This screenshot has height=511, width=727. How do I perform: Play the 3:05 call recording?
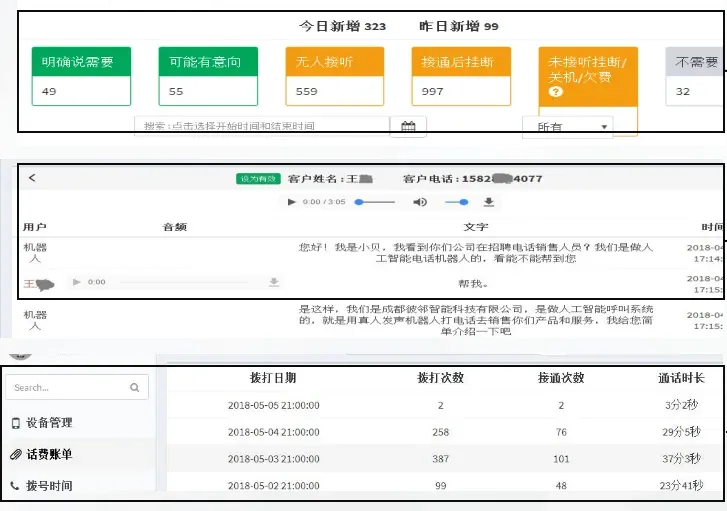pos(291,202)
